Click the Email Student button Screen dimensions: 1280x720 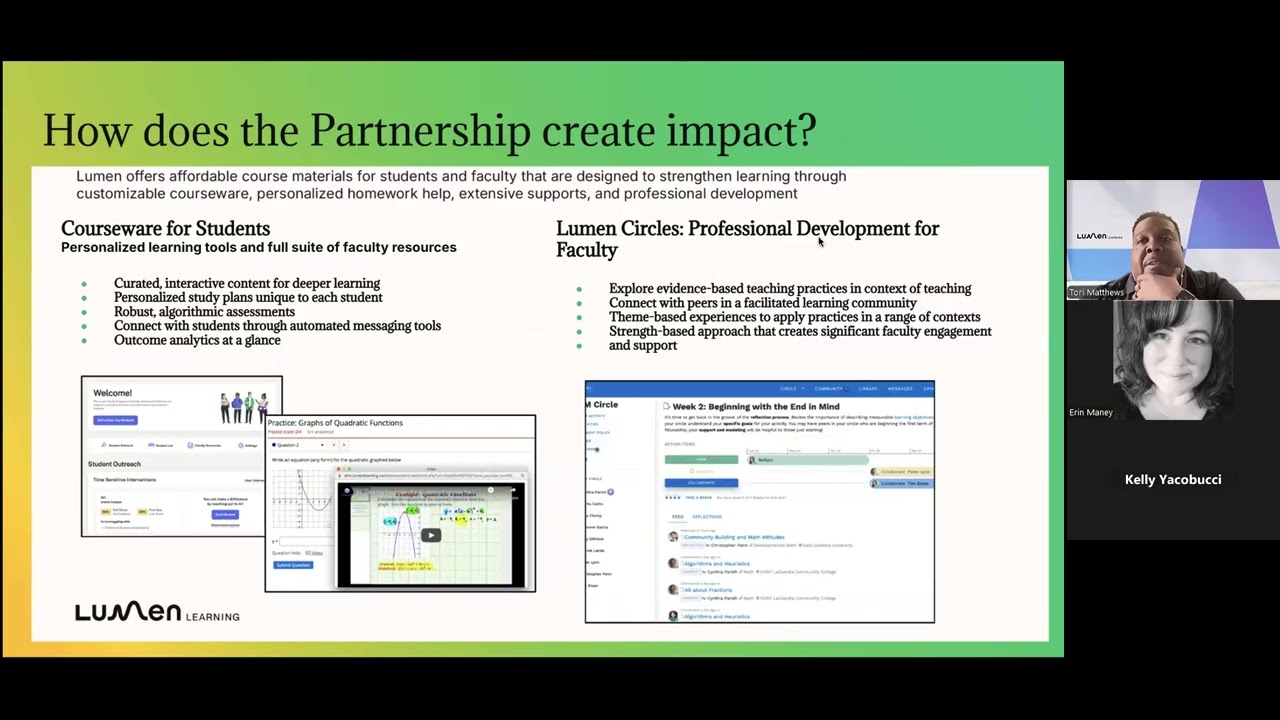click(x=225, y=515)
